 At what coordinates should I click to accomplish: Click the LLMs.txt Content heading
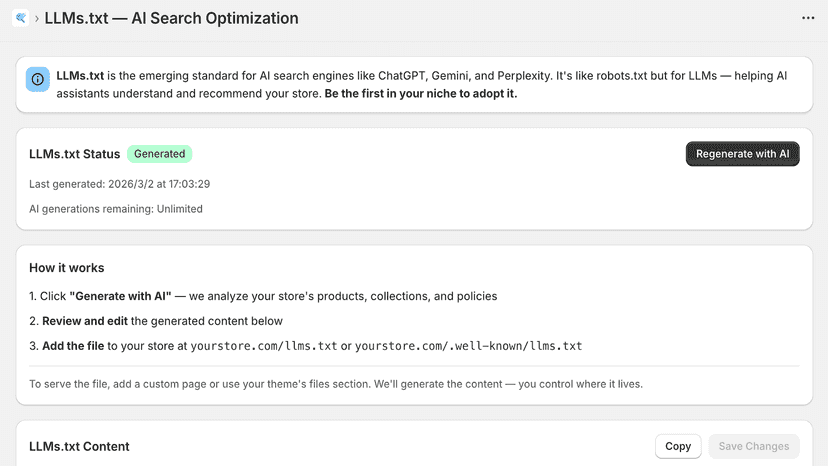[x=79, y=446]
